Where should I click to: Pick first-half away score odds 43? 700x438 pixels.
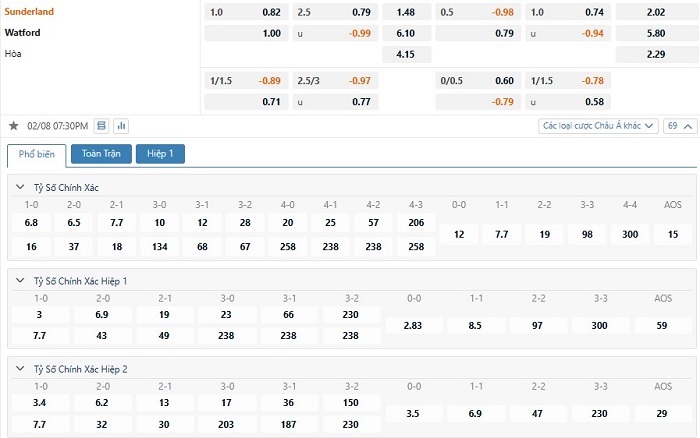coord(102,335)
